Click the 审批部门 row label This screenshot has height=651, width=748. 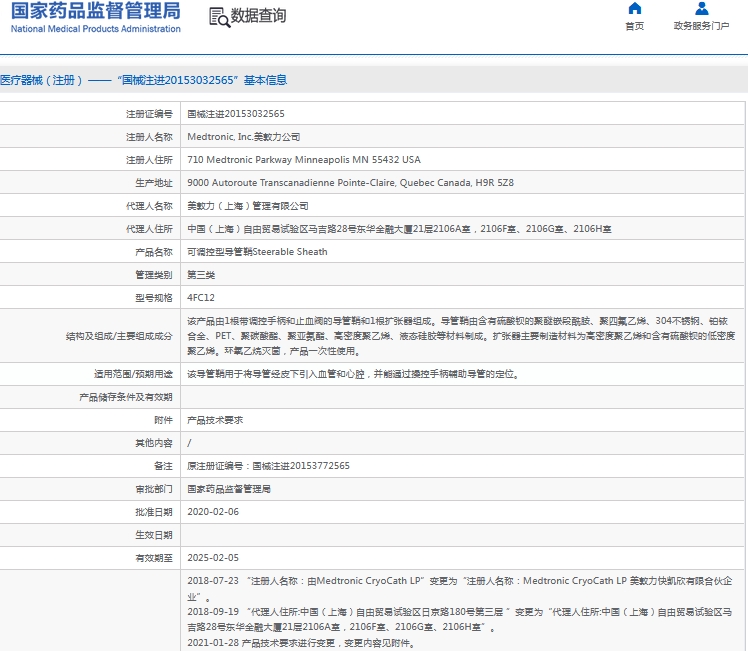154,489
